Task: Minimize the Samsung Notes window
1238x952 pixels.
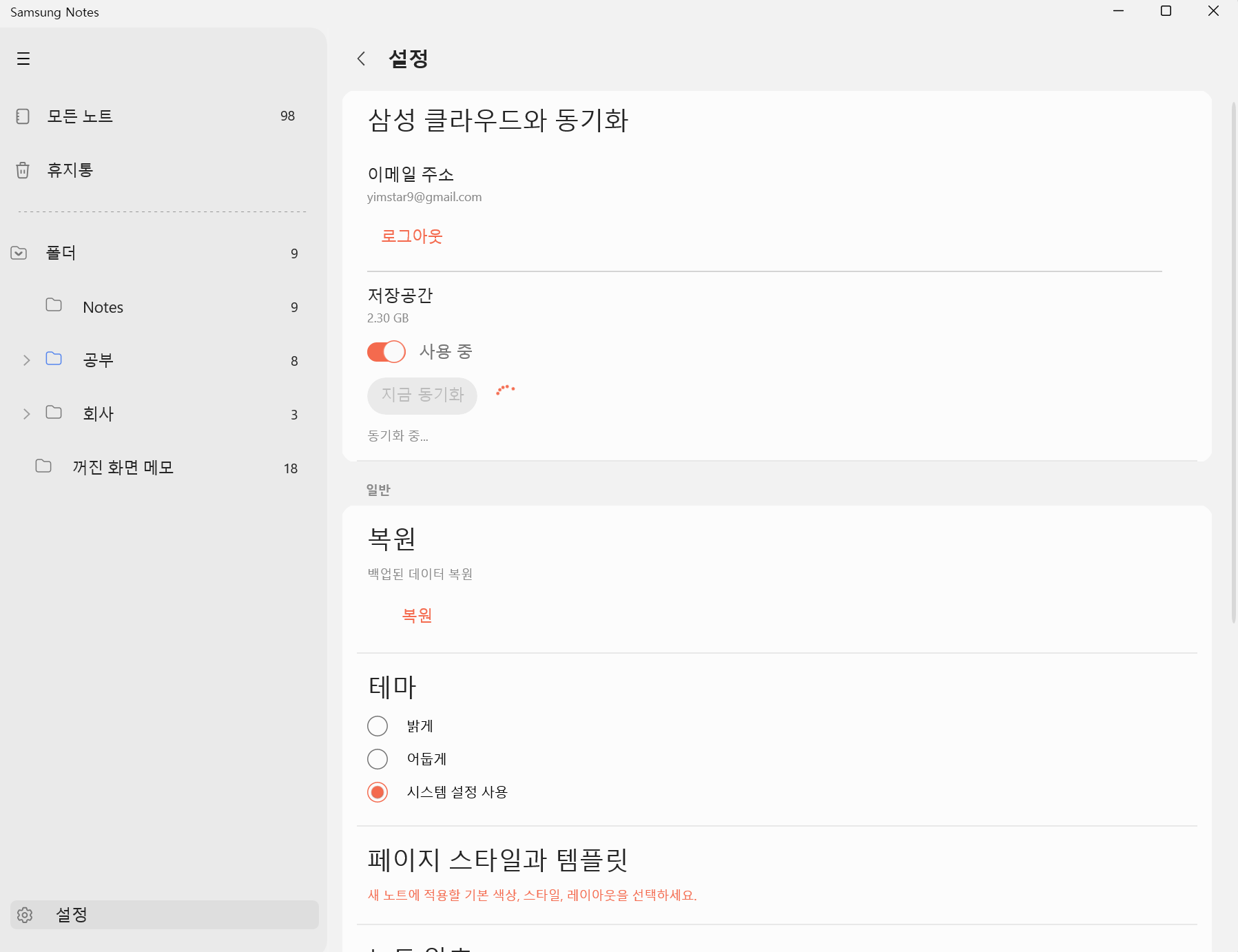Action: 1118,11
